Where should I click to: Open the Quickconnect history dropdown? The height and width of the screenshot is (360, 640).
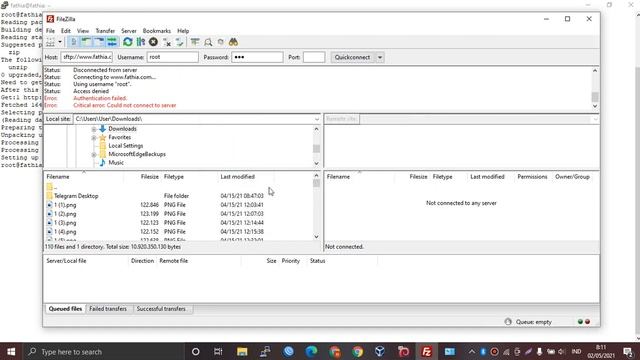coord(380,57)
